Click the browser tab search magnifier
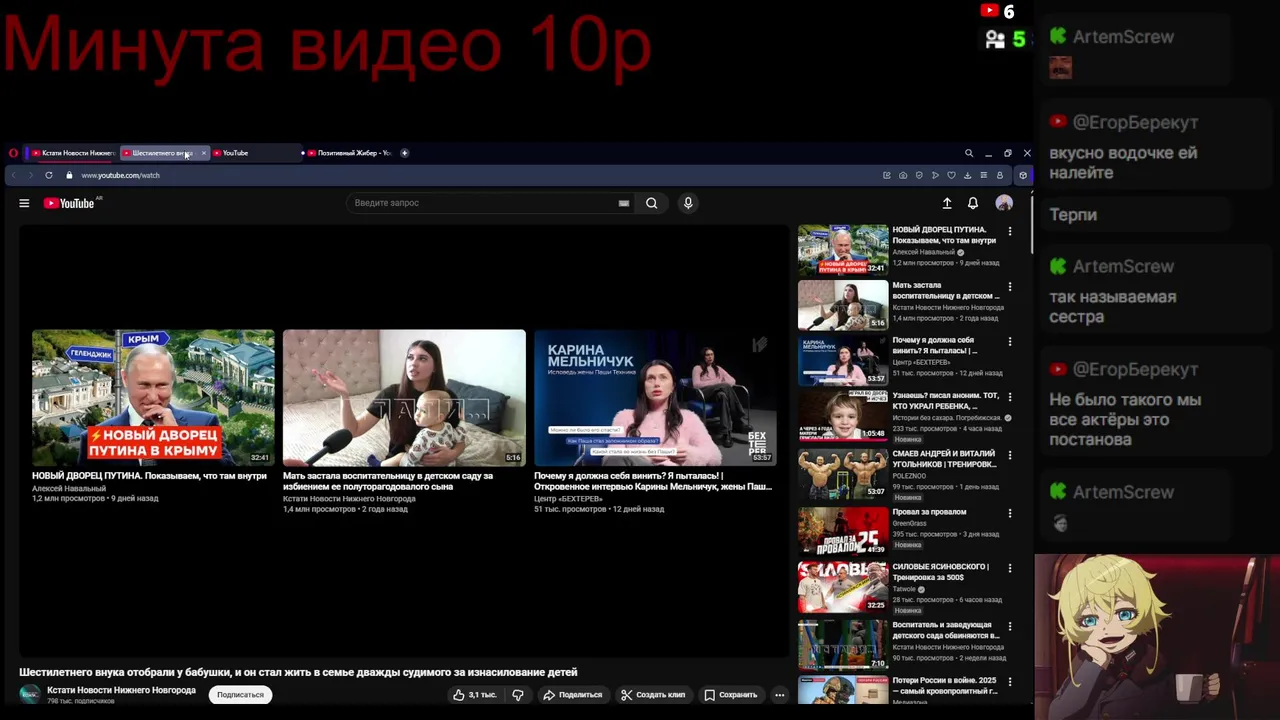 pos(968,153)
